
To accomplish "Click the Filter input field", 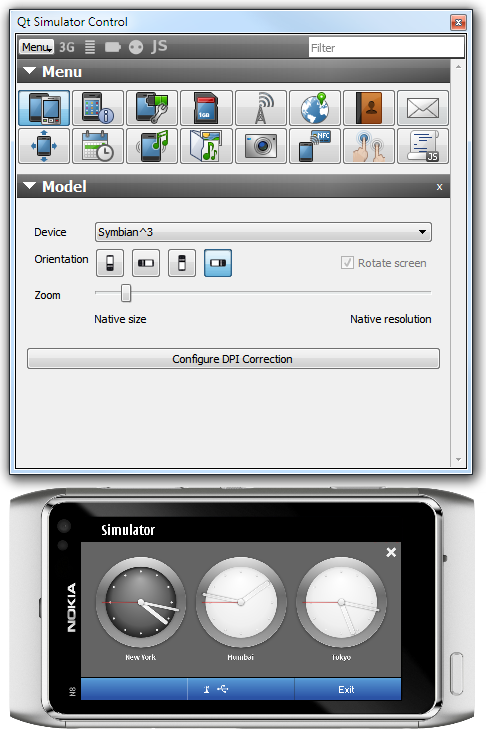I will (x=386, y=47).
